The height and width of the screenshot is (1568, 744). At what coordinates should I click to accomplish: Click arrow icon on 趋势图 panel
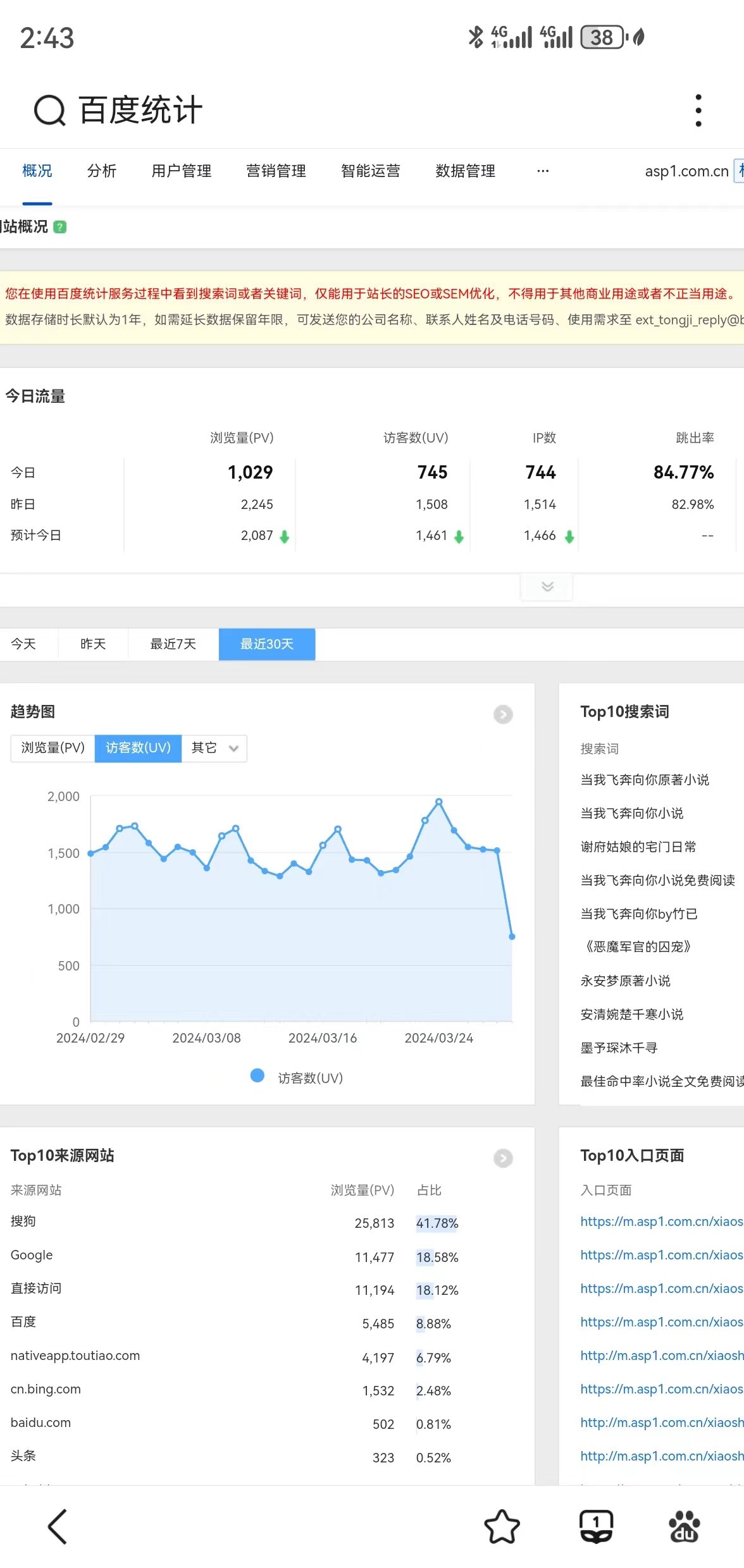coord(503,714)
